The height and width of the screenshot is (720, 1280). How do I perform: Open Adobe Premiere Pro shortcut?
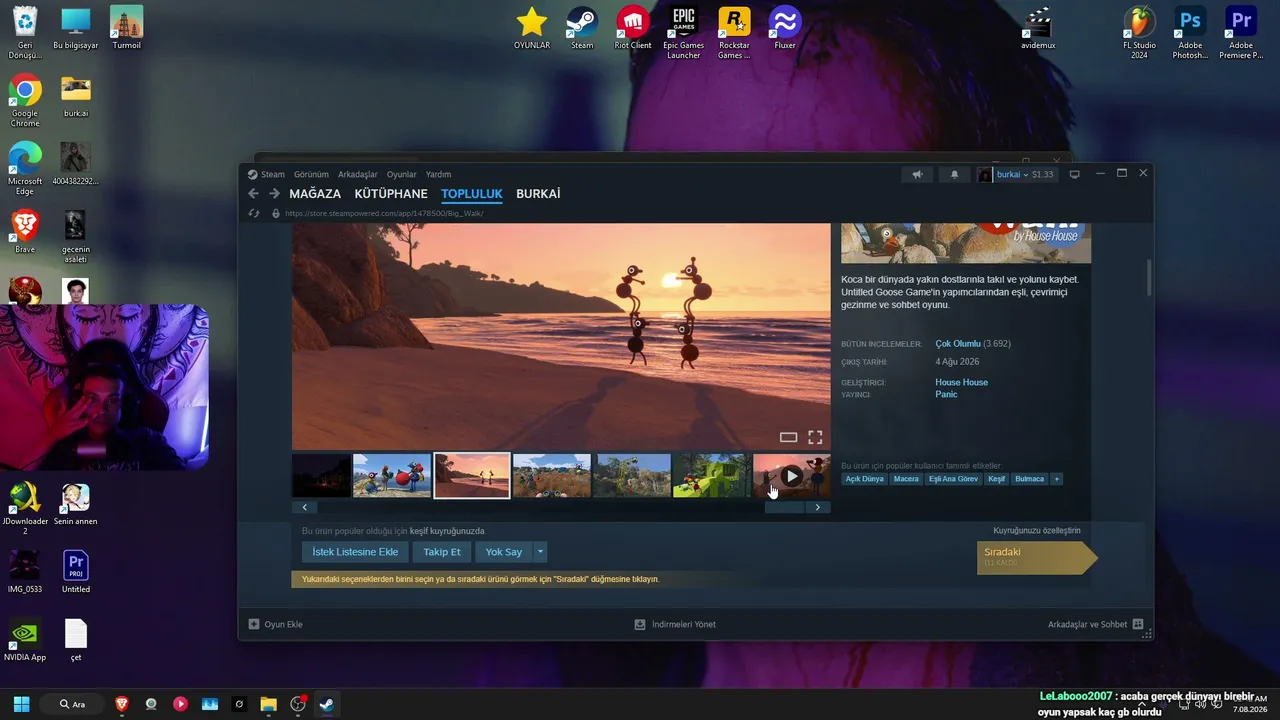[1241, 32]
